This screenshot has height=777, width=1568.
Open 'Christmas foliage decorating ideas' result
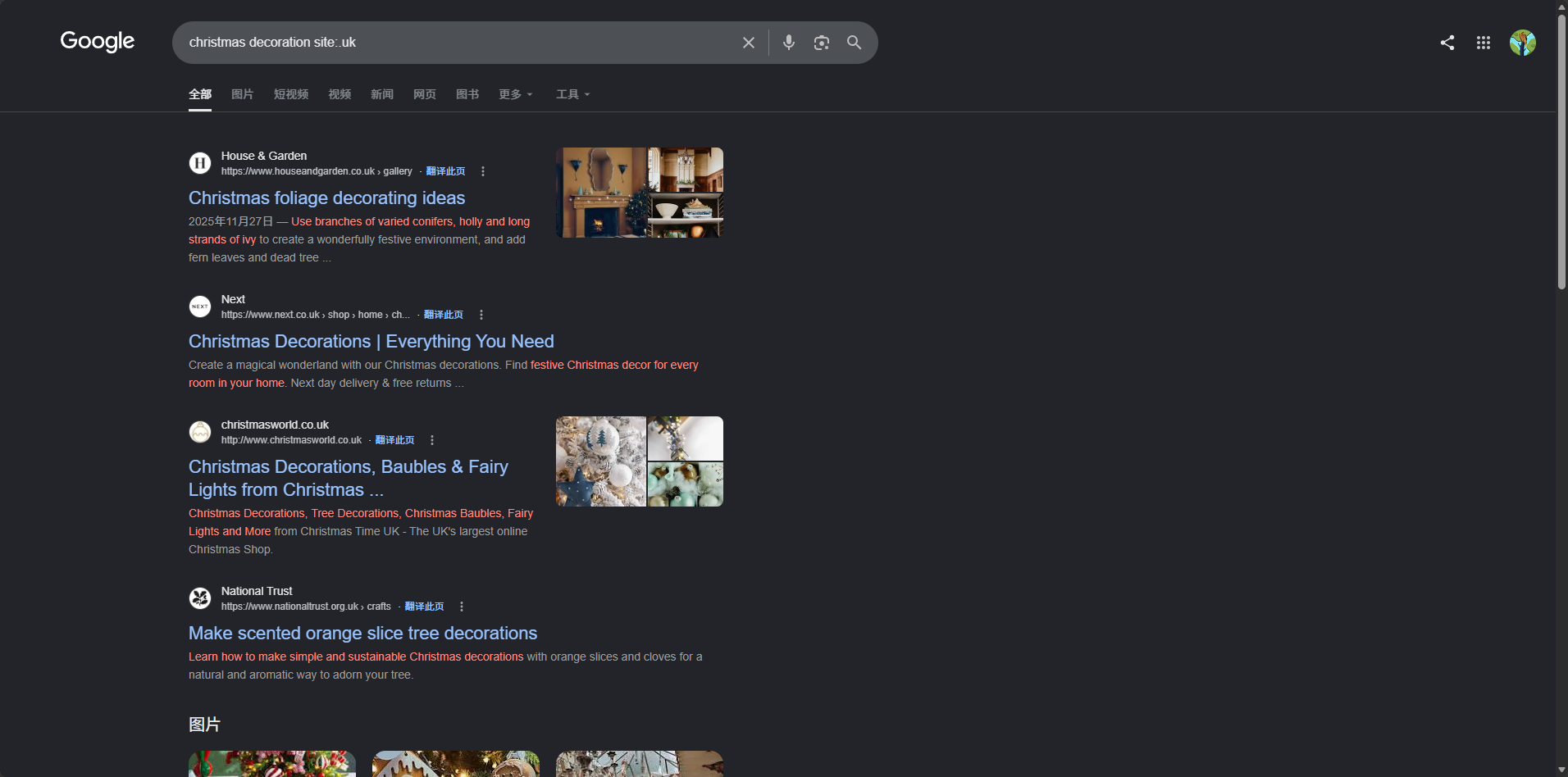326,198
